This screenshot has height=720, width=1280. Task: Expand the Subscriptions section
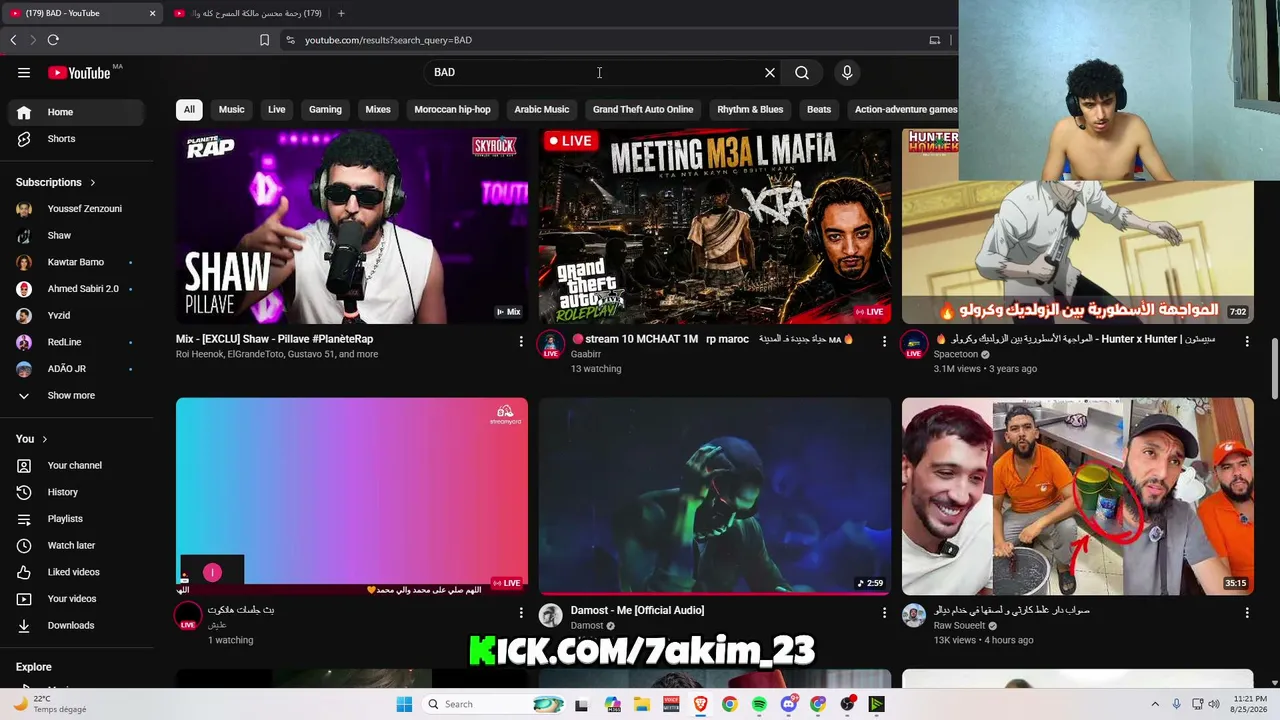click(56, 182)
